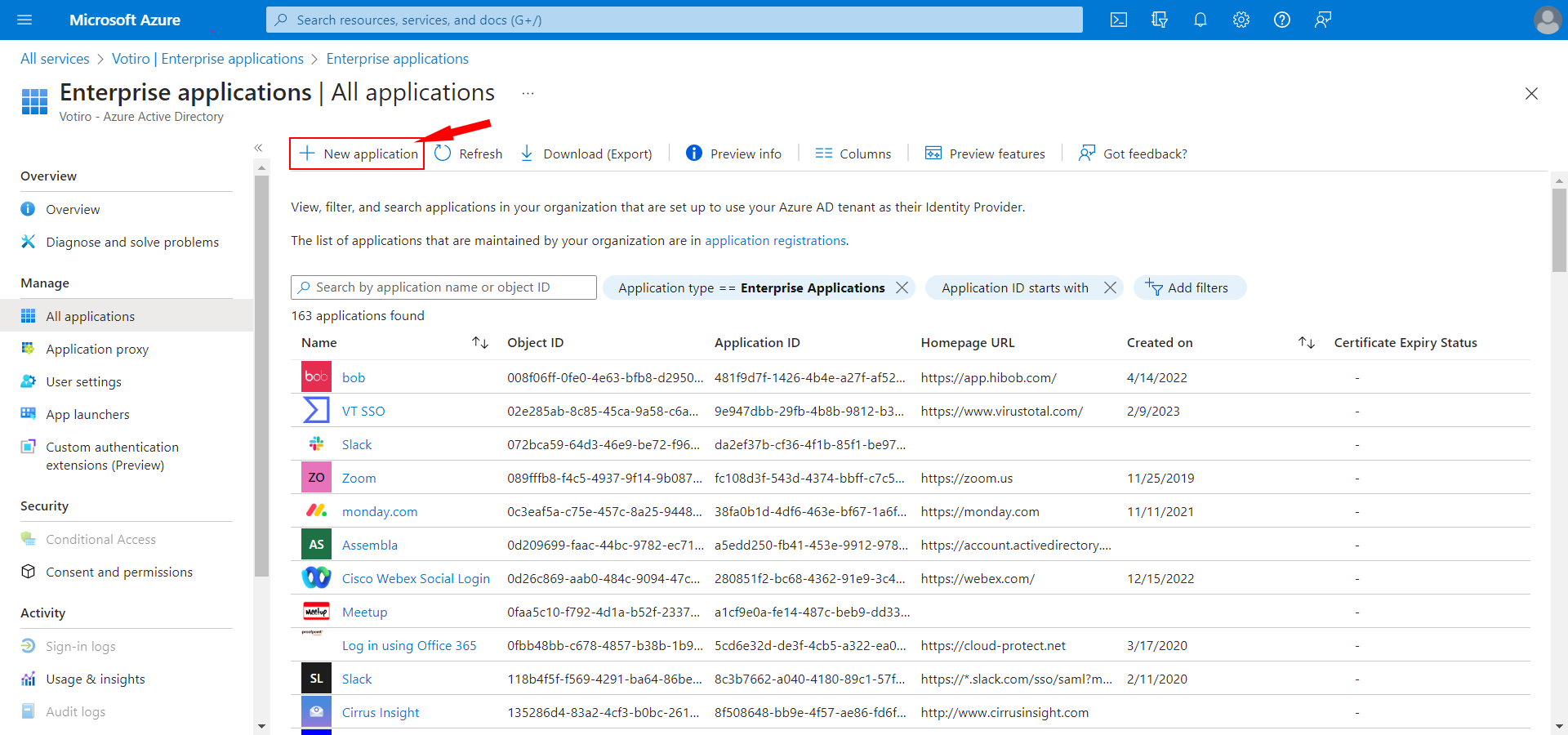This screenshot has width=1568, height=735.
Task: Open Cisco Webex Social Login link
Action: (x=416, y=578)
